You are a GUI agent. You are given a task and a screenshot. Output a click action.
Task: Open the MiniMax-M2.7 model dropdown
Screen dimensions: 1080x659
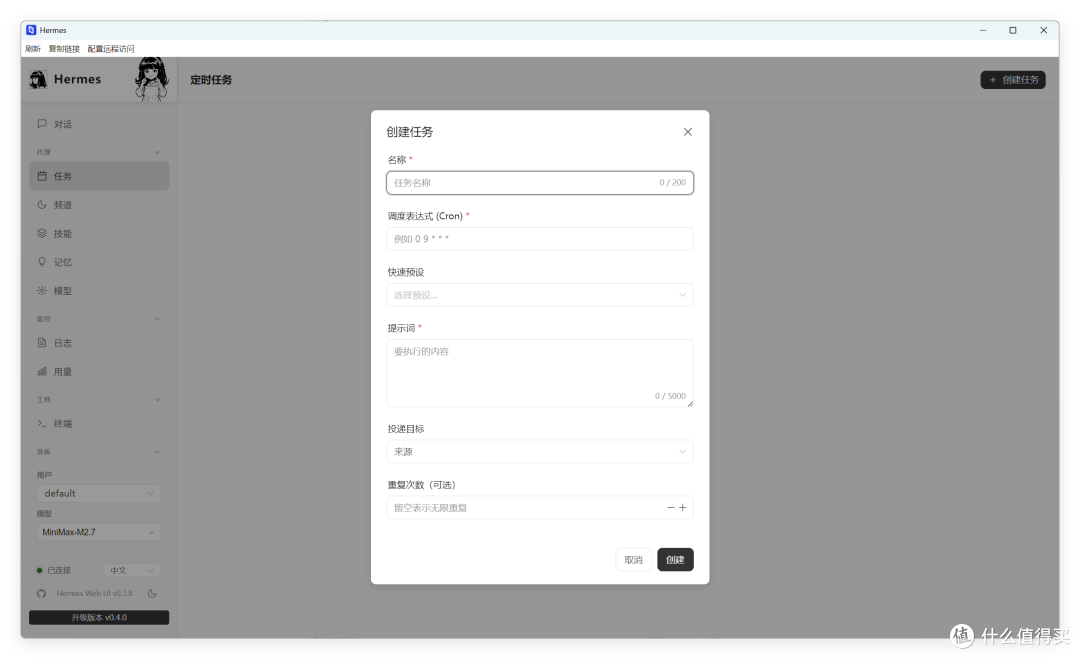[98, 532]
